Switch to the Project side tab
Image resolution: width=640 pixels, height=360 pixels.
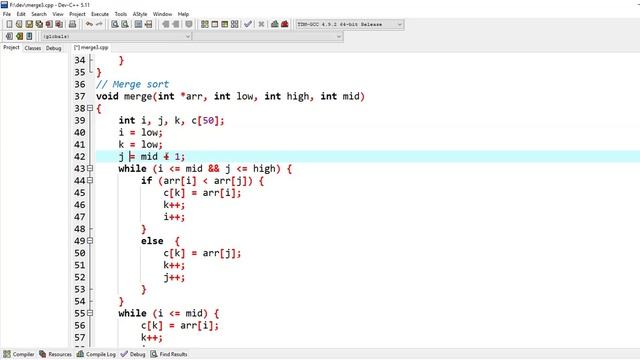tap(11, 48)
